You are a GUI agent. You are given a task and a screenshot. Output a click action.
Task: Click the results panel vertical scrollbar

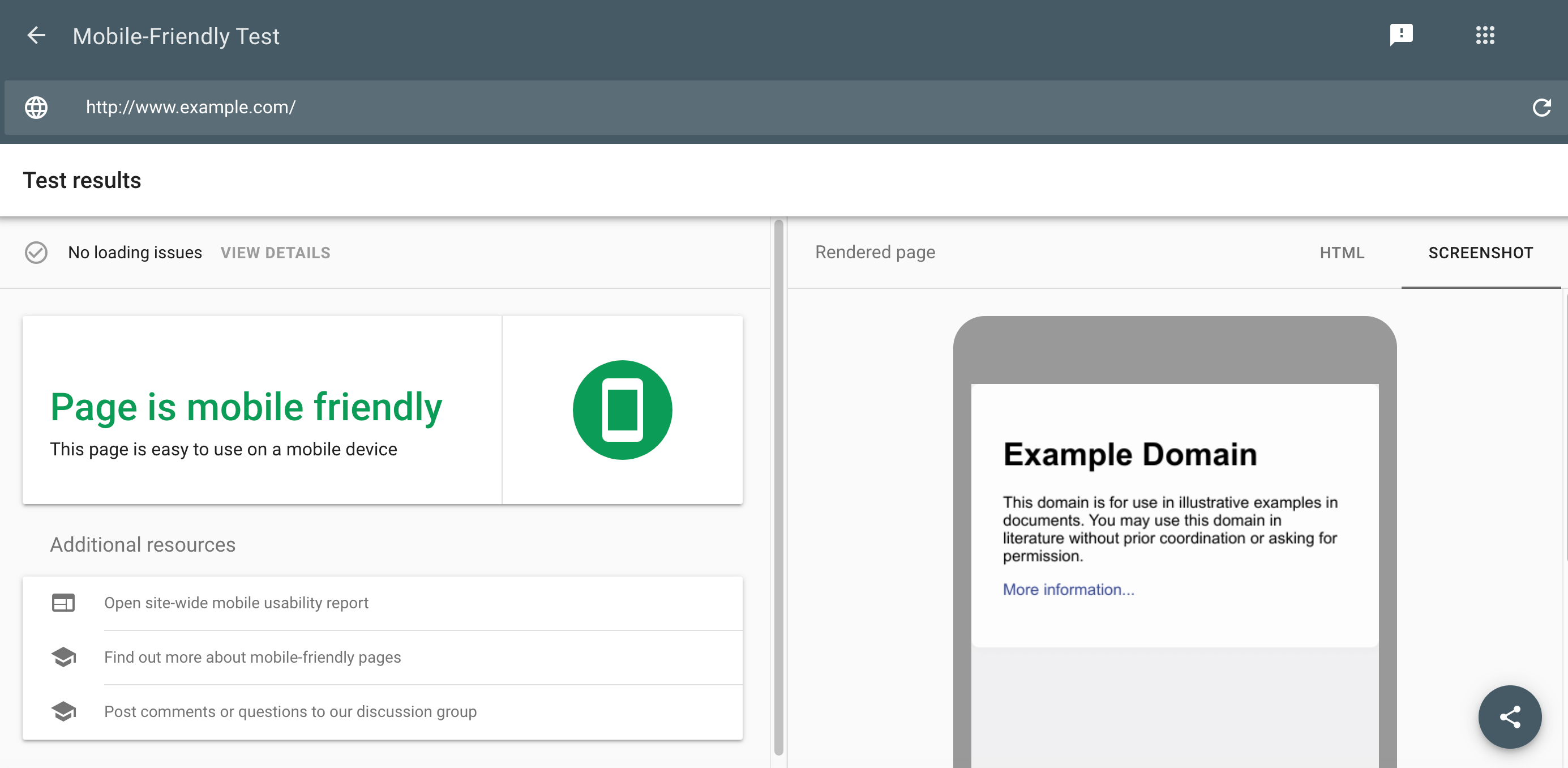778,487
